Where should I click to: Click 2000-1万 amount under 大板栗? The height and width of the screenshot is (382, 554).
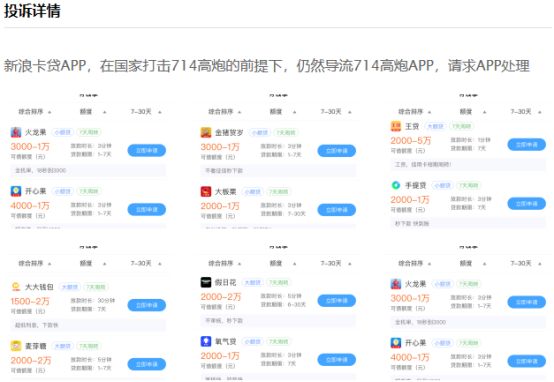220,206
